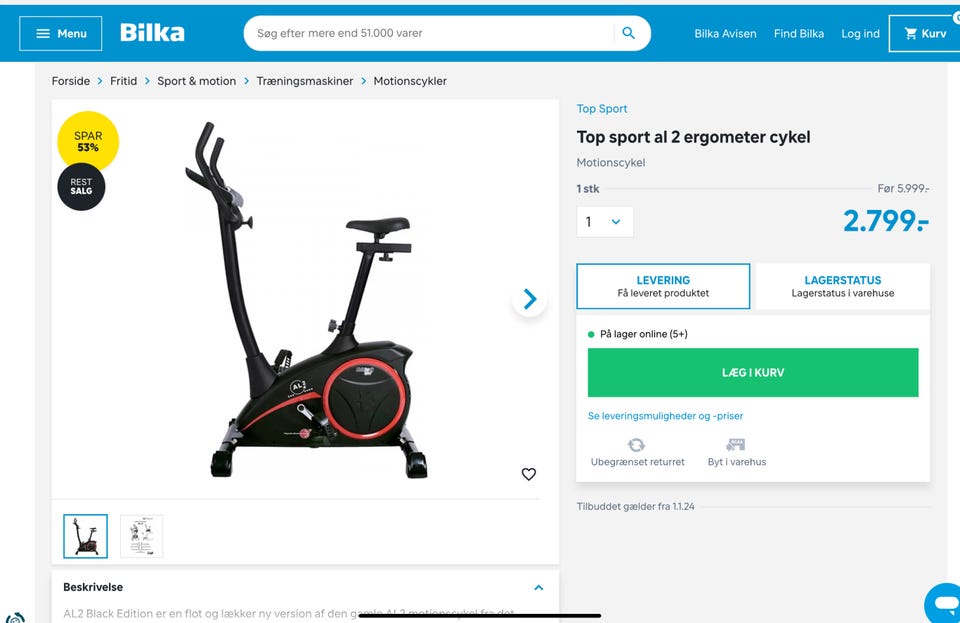
Task: Add product to favorites with heart icon
Action: 528,474
